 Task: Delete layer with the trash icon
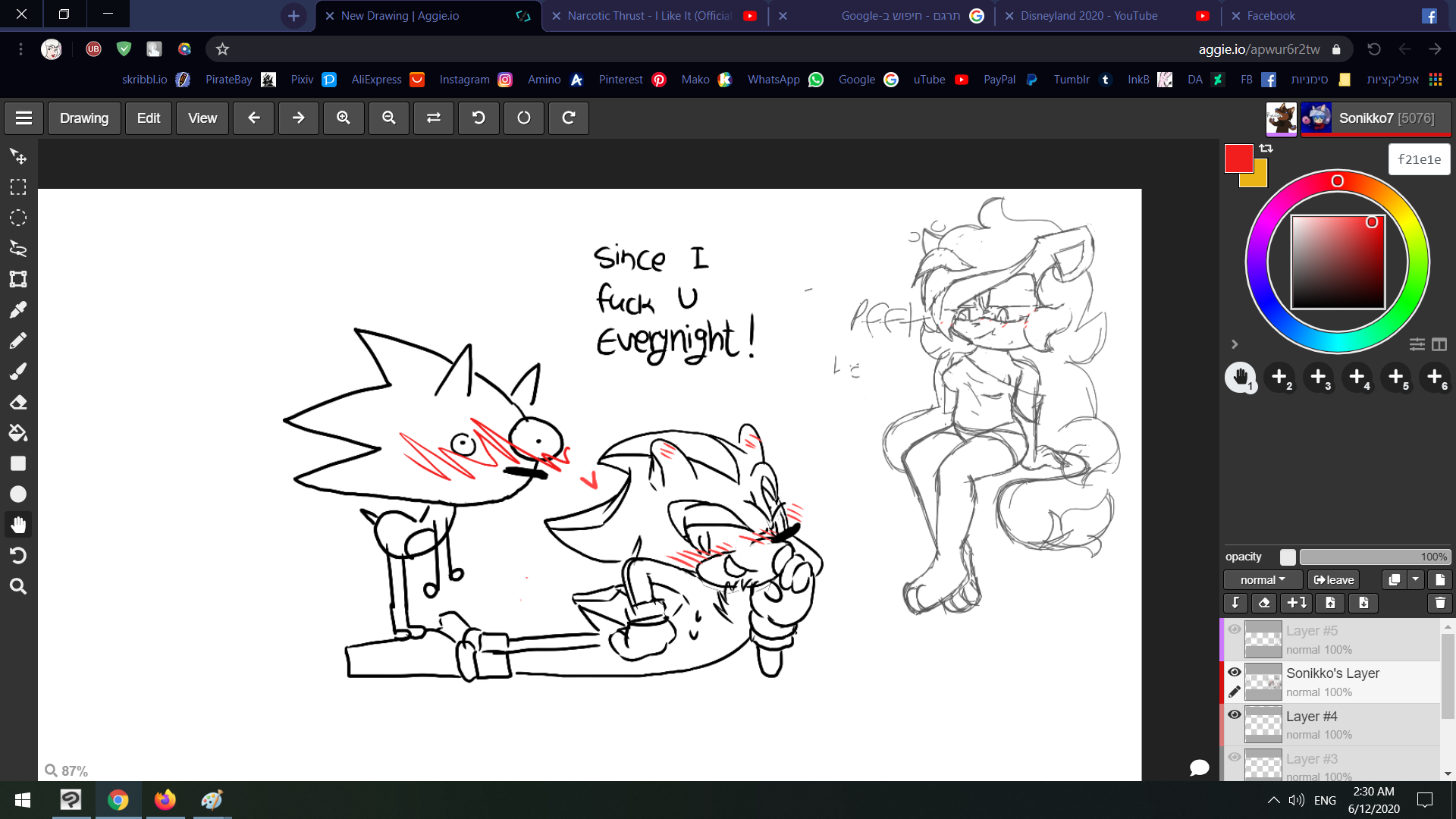click(x=1439, y=603)
